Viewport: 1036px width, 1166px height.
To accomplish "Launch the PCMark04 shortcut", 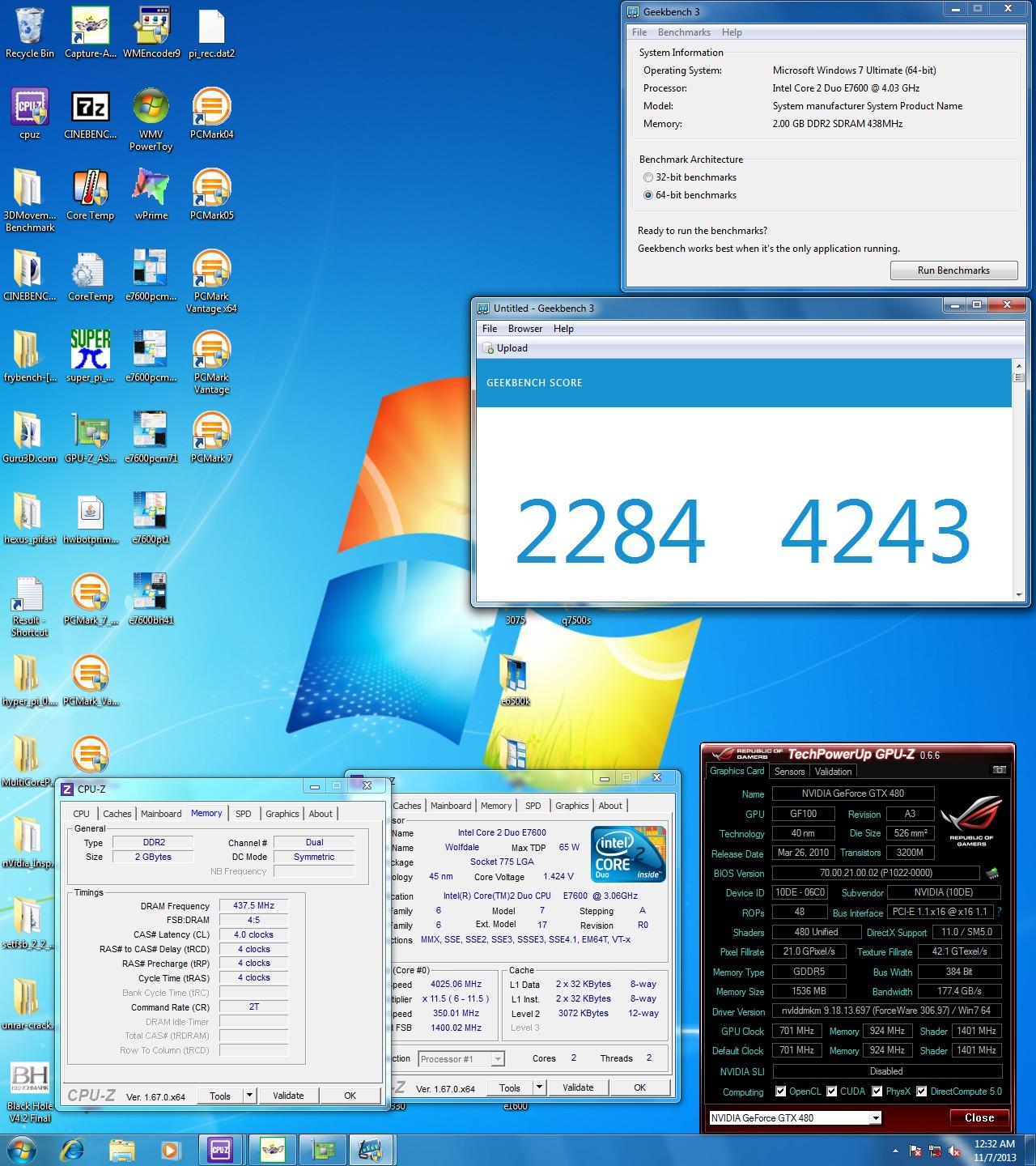I will coord(211,113).
